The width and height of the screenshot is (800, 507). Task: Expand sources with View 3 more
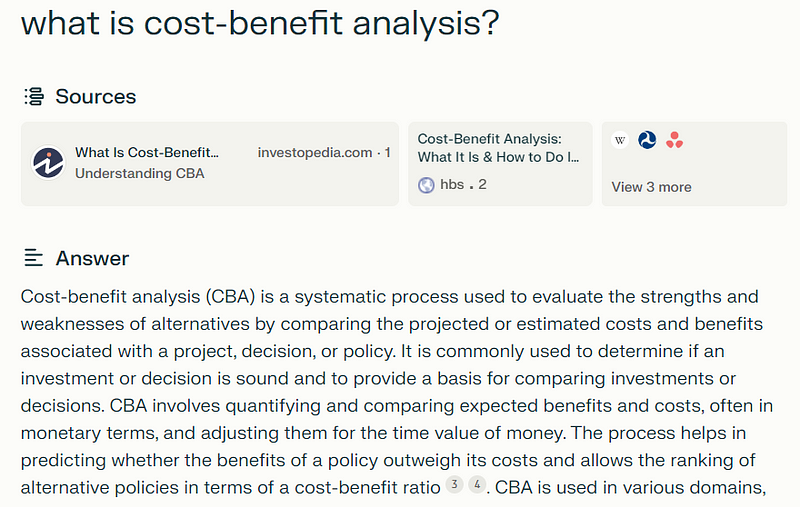tap(651, 187)
